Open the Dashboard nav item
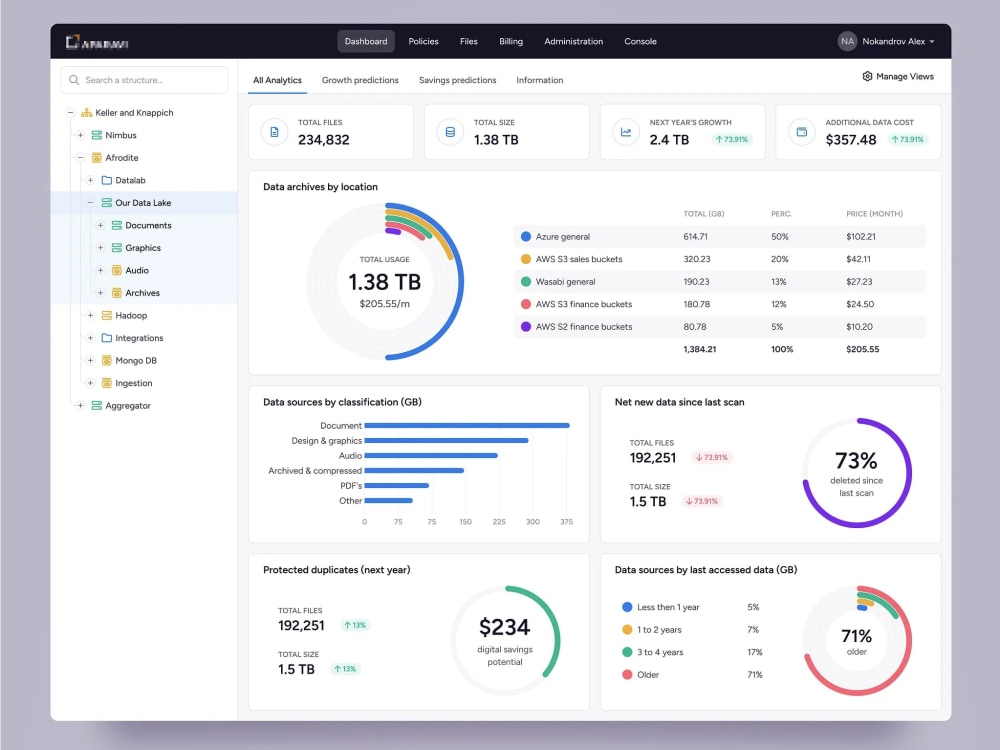The image size is (1000, 750). [366, 41]
